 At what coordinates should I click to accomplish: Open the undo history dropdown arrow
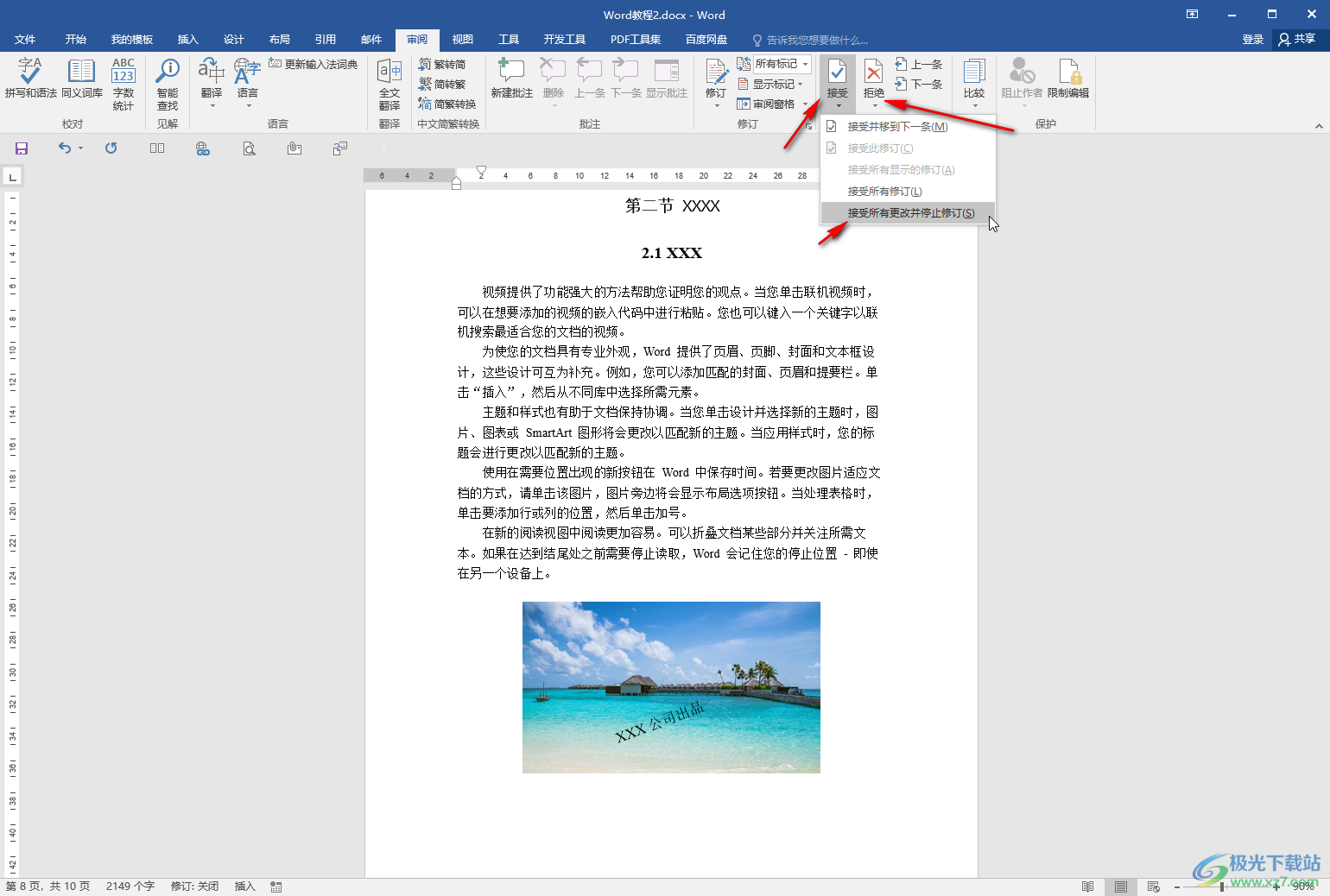click(80, 148)
